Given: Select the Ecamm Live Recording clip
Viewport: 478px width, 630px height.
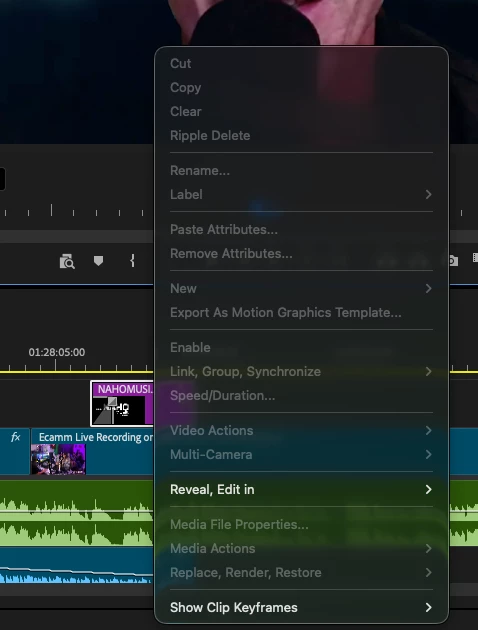Looking at the screenshot, I should (92, 452).
